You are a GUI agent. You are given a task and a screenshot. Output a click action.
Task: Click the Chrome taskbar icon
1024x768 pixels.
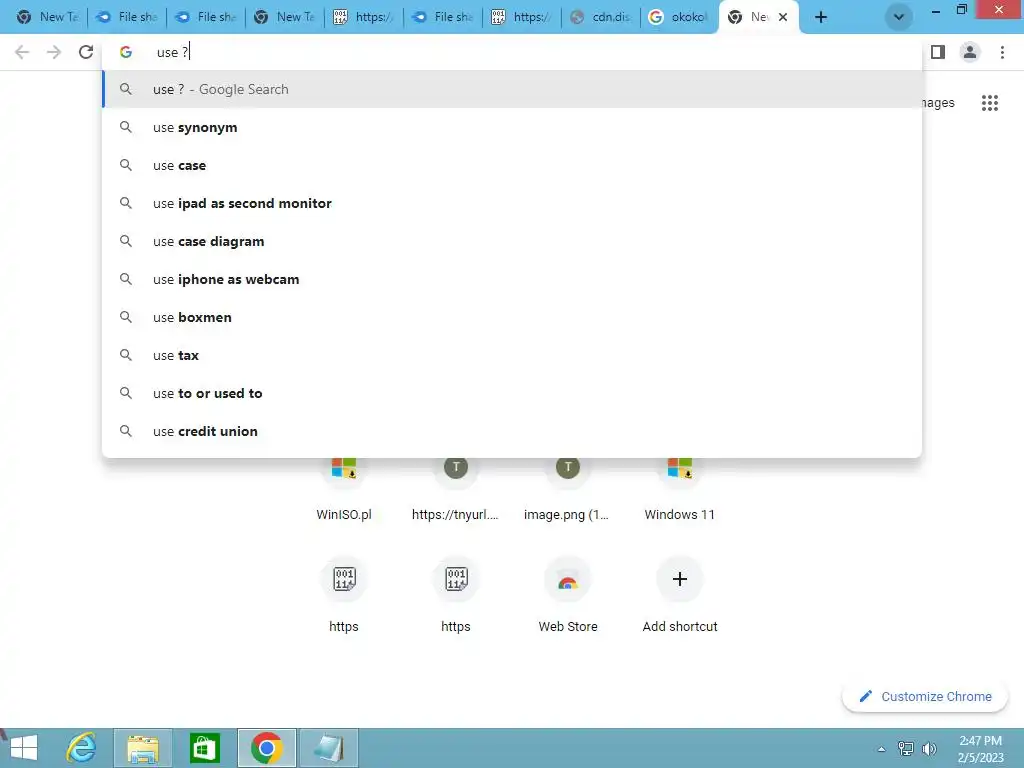click(266, 748)
